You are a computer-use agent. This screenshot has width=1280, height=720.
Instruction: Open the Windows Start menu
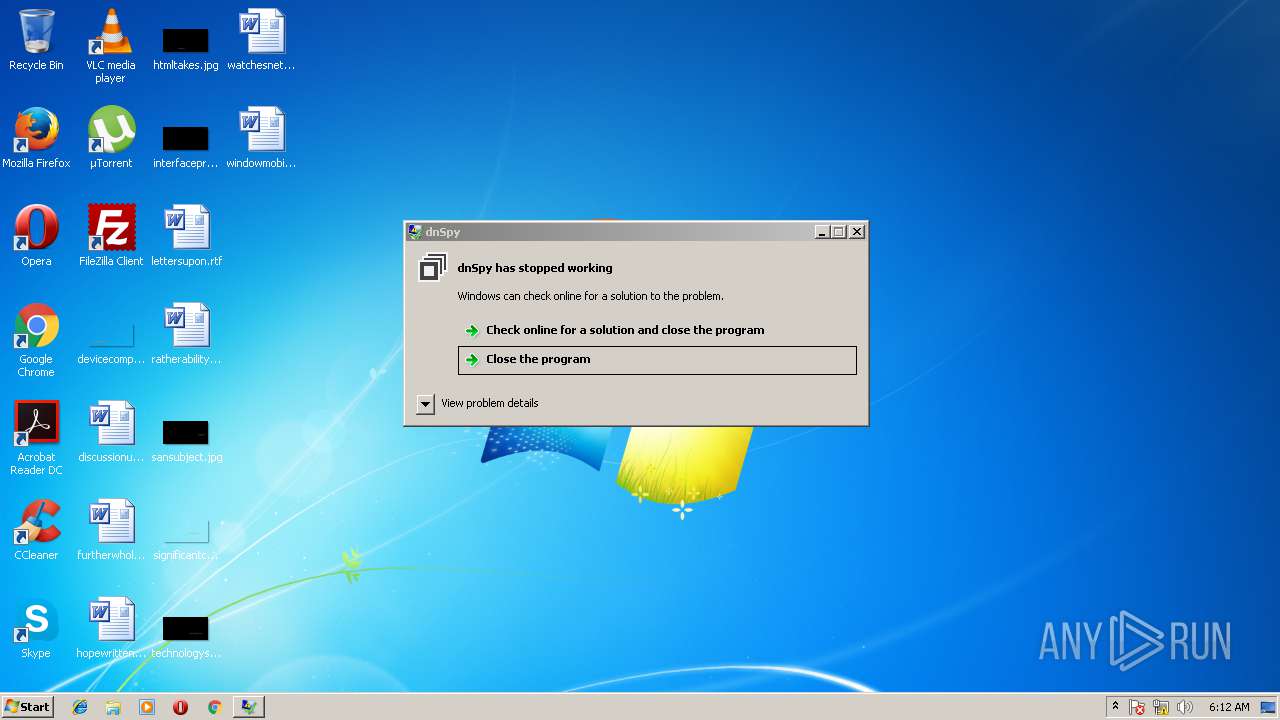(27, 707)
